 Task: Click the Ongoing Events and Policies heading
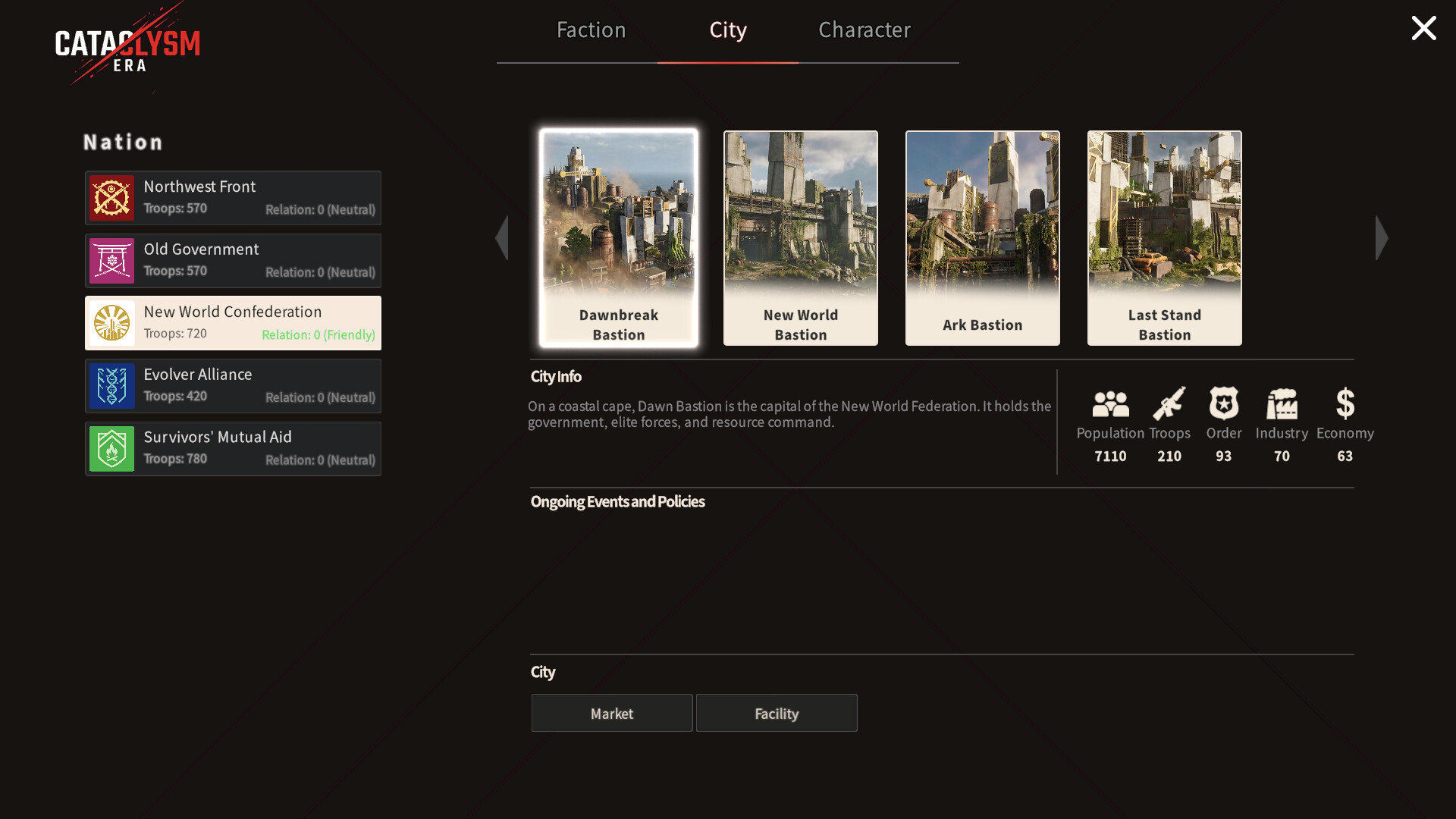pos(617,502)
